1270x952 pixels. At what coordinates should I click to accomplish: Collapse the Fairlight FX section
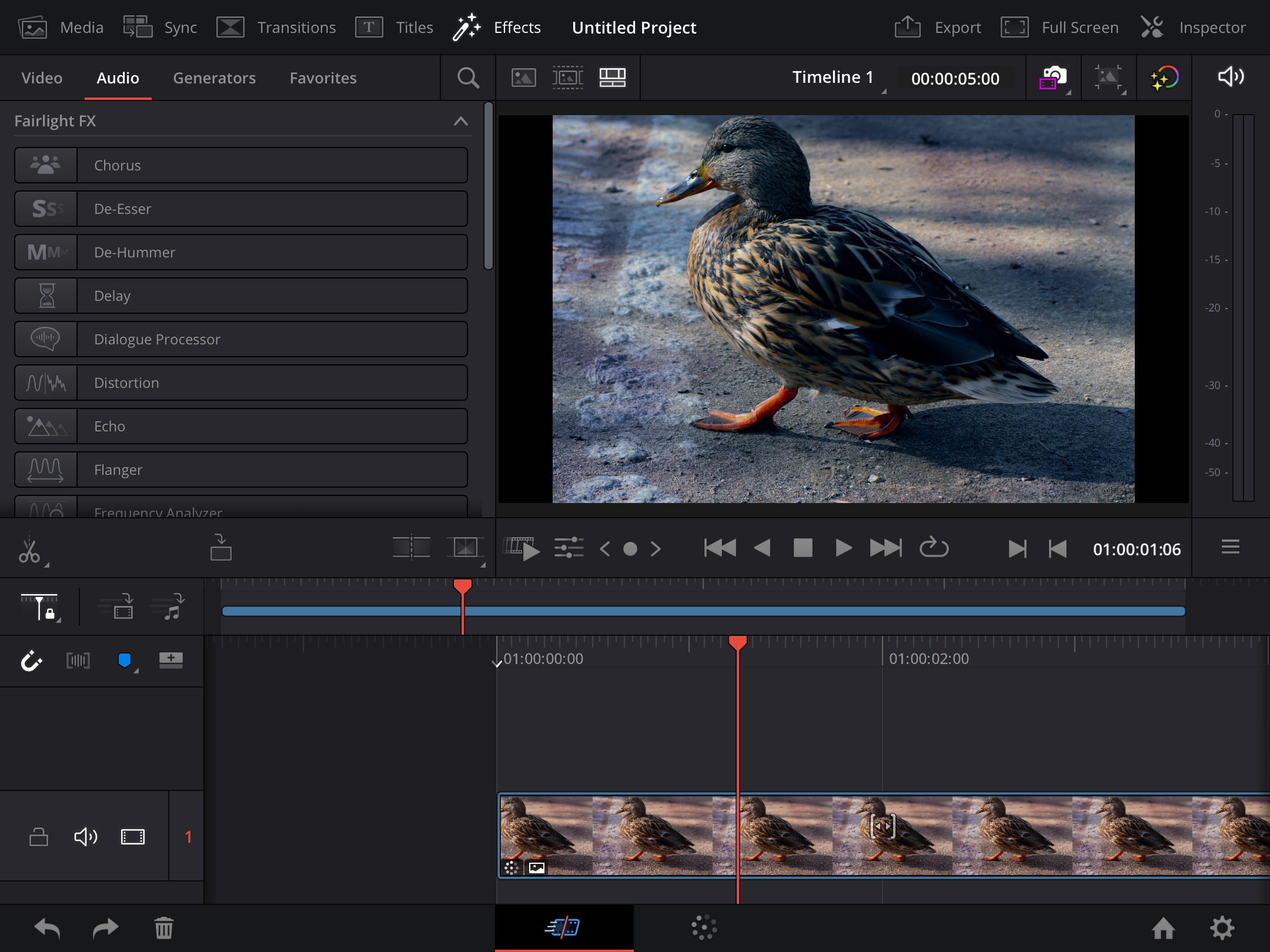pos(460,121)
